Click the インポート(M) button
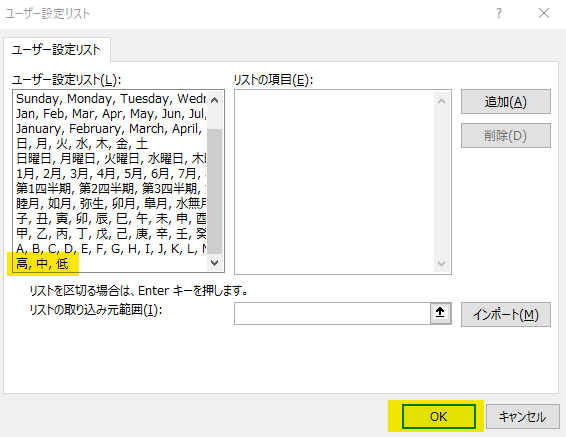Screen dimensions: 566x437 (506, 315)
